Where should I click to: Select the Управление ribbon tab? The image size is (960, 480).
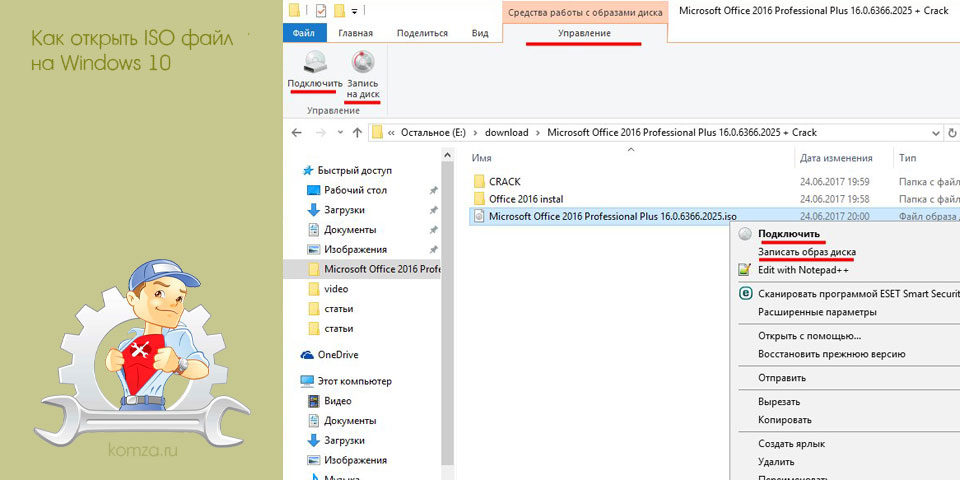584,33
